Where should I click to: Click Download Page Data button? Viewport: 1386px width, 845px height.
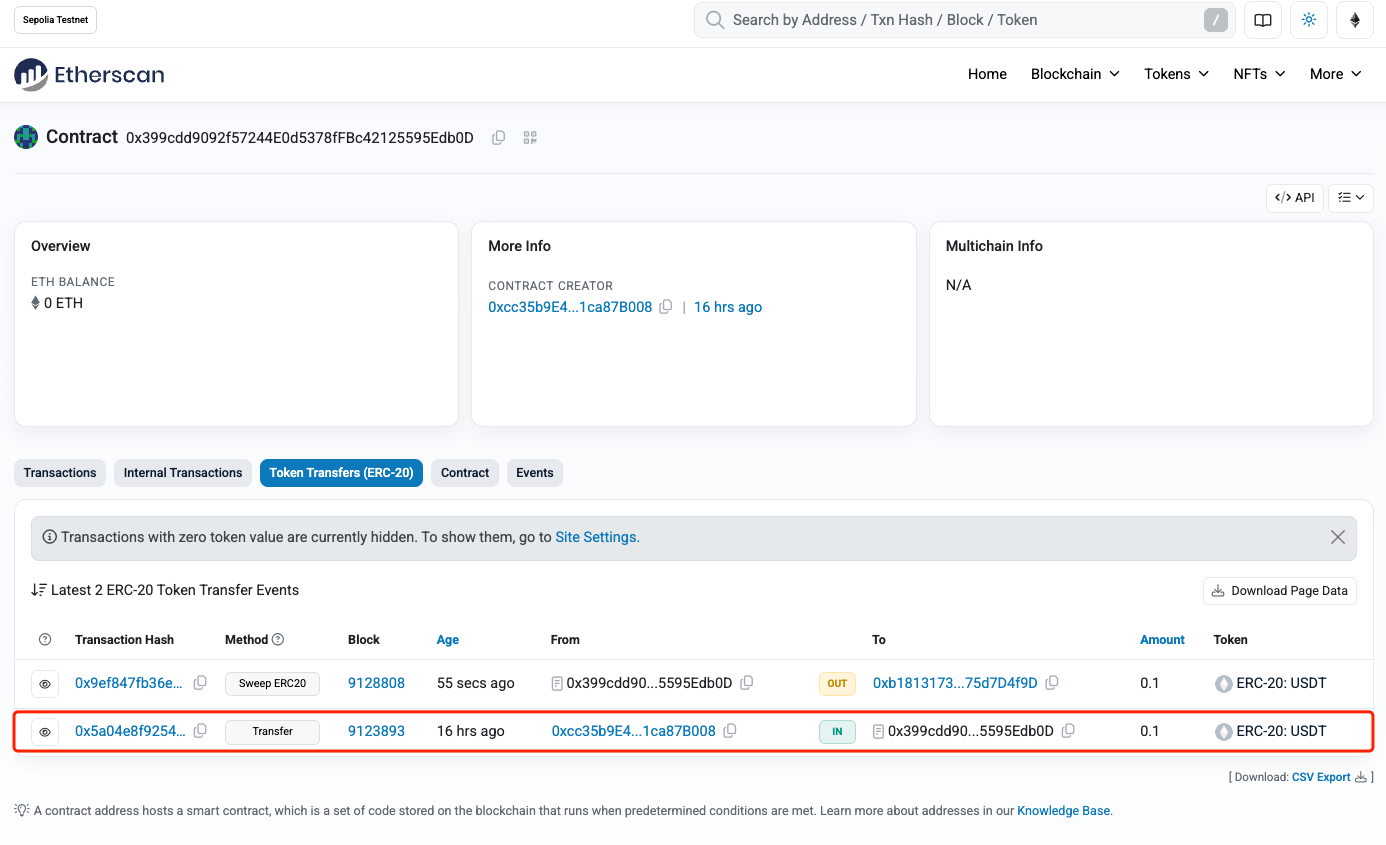point(1280,591)
